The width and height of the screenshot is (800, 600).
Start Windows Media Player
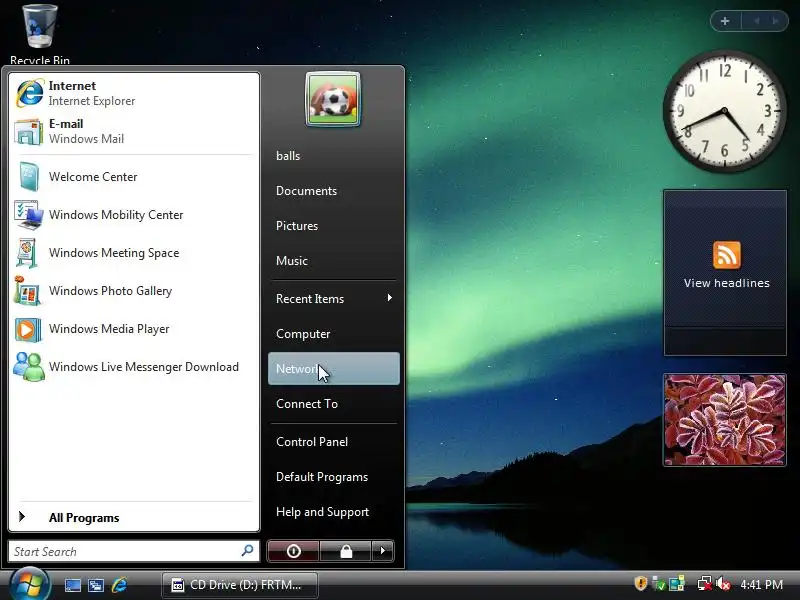tap(134, 329)
